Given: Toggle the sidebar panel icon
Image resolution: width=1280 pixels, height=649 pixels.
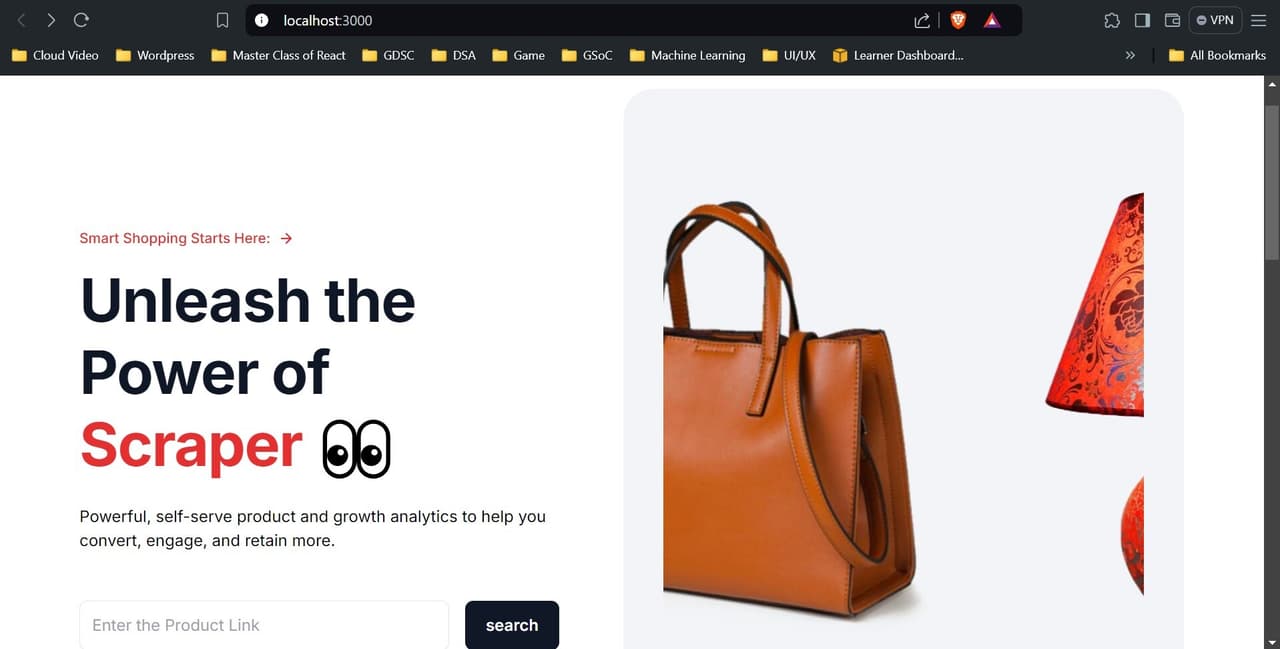Looking at the screenshot, I should pos(1142,20).
